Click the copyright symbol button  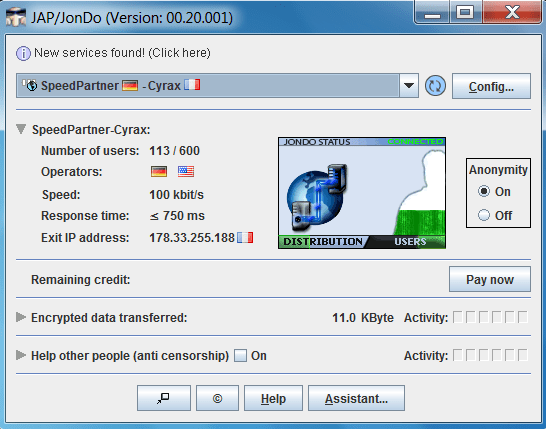click(x=217, y=398)
